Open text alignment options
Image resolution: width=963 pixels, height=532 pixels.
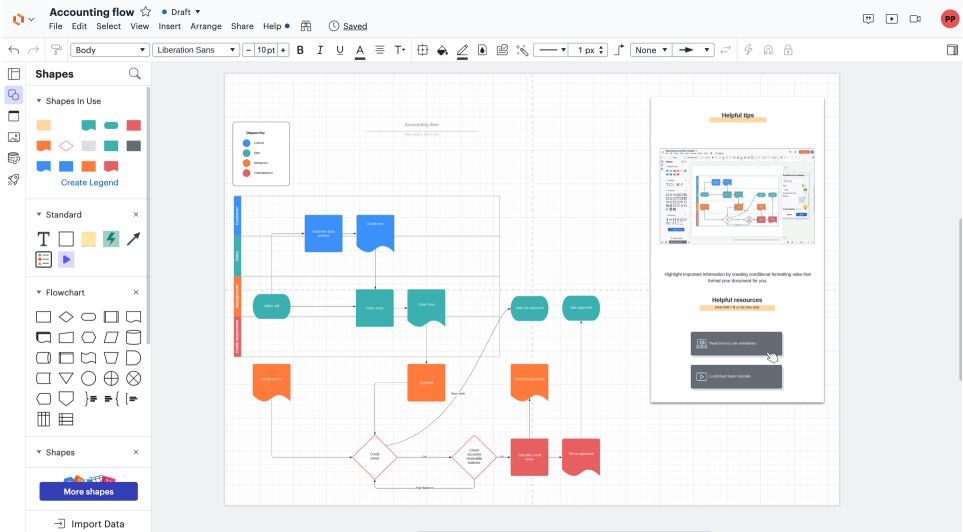pos(380,50)
